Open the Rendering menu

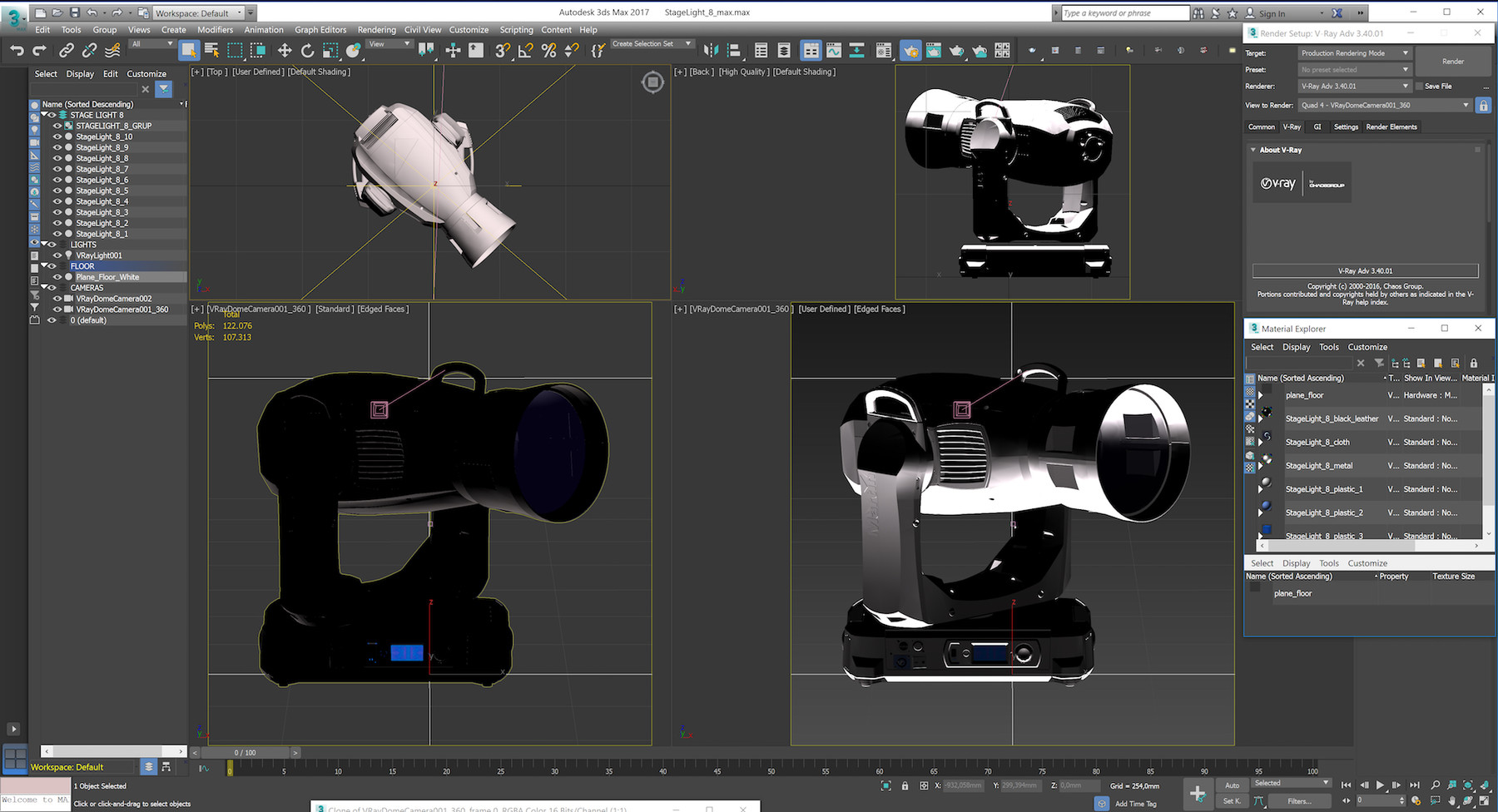point(376,29)
